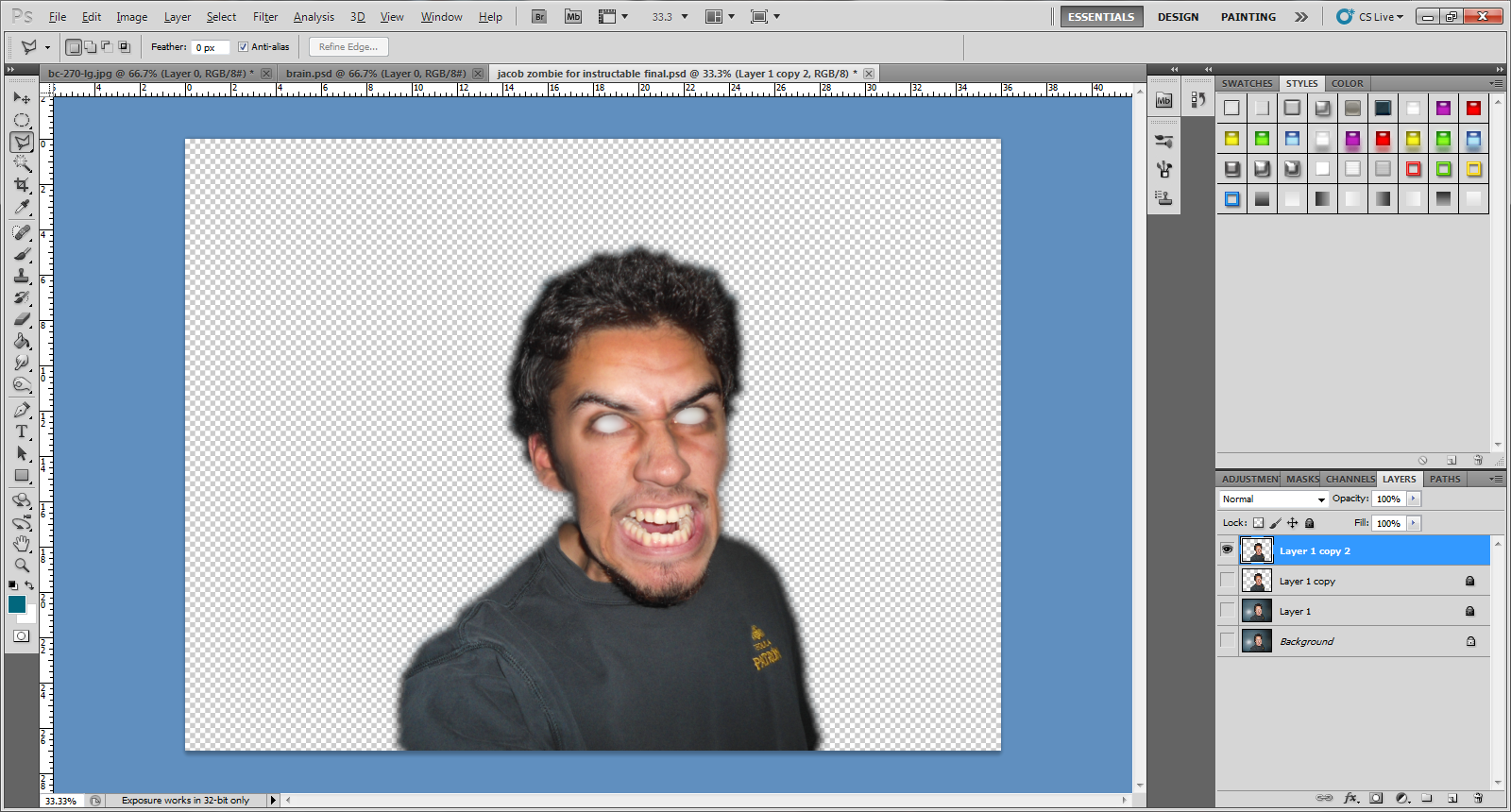The width and height of the screenshot is (1511, 812).
Task: Select the Hand tool
Action: [22, 544]
